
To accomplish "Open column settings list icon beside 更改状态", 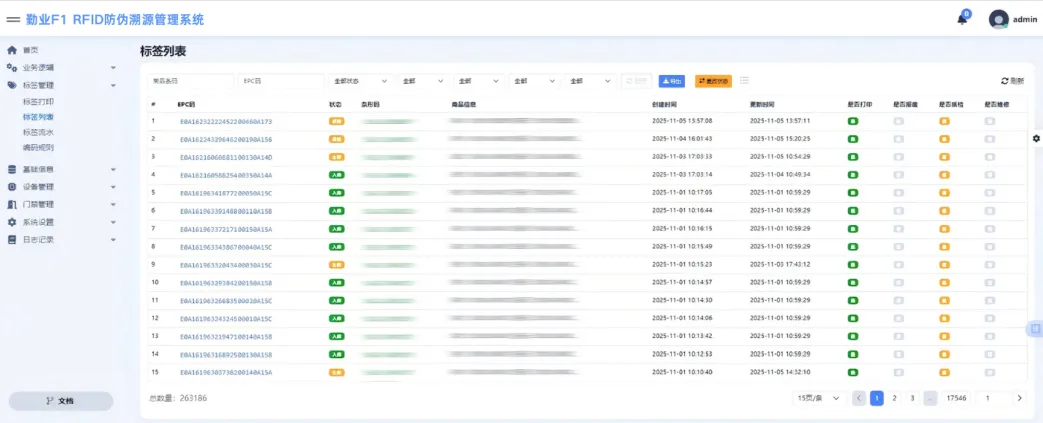I will coord(745,81).
